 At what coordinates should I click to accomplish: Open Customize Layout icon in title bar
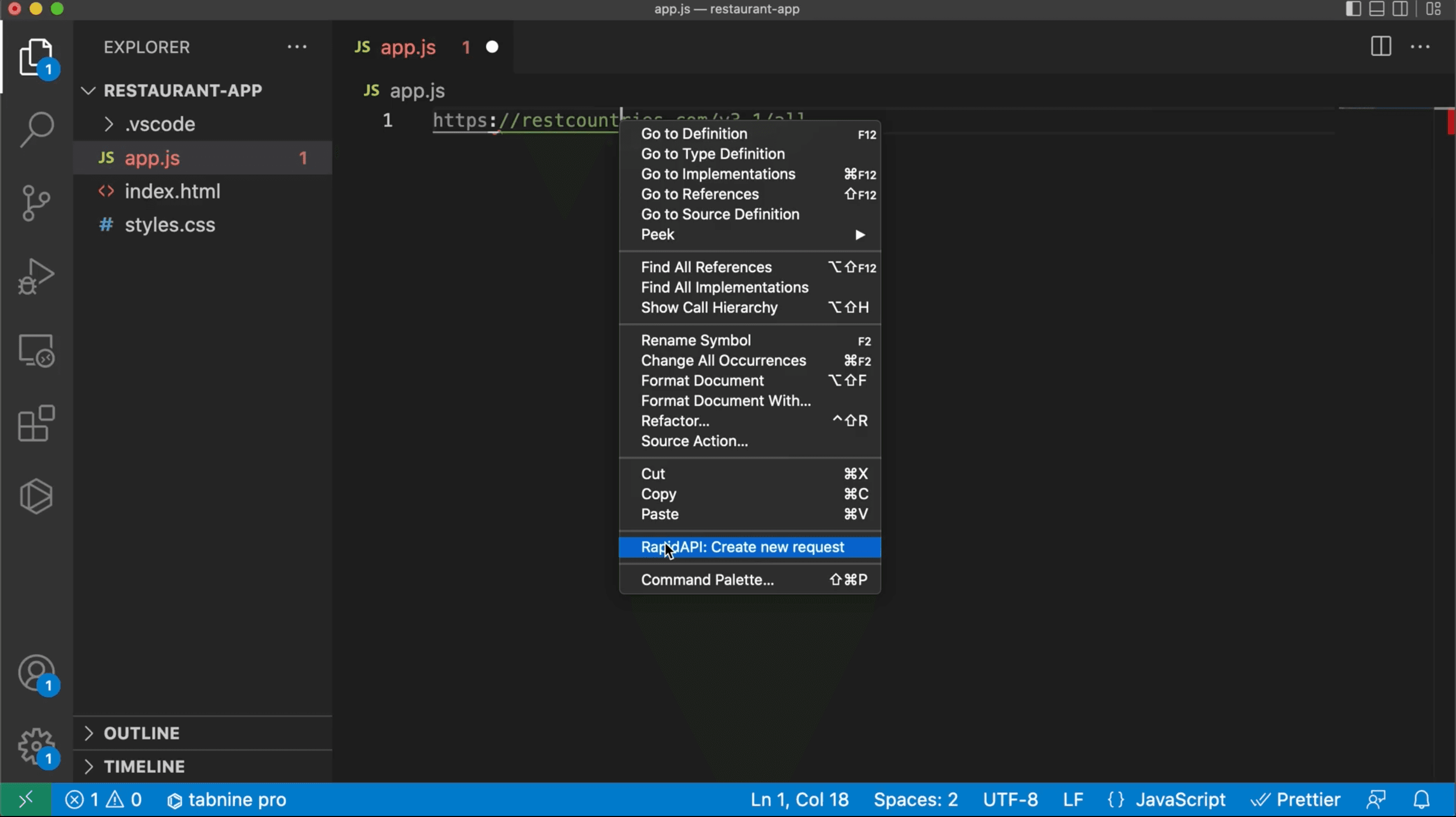1433,9
